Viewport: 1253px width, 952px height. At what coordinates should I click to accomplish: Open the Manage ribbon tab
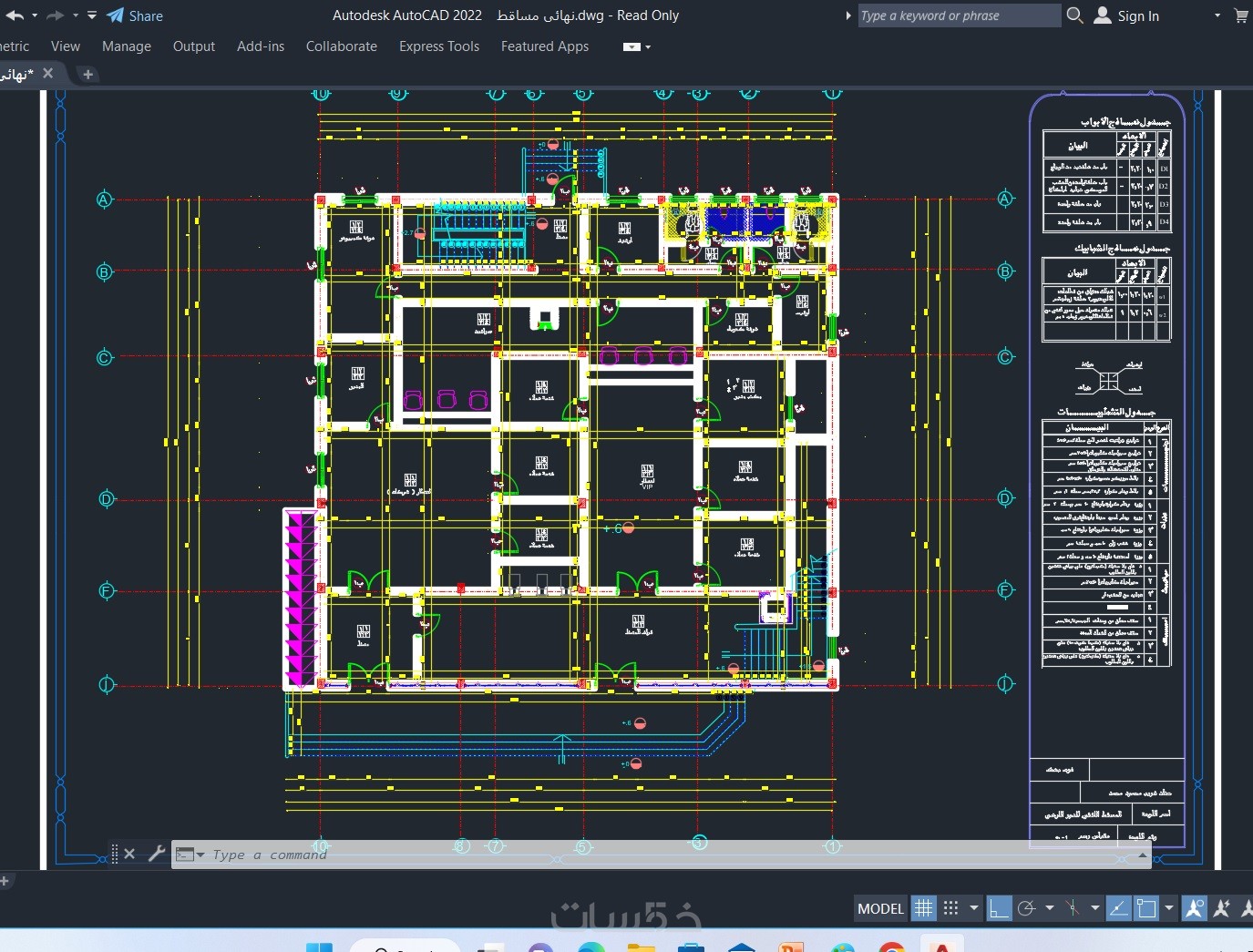(127, 46)
